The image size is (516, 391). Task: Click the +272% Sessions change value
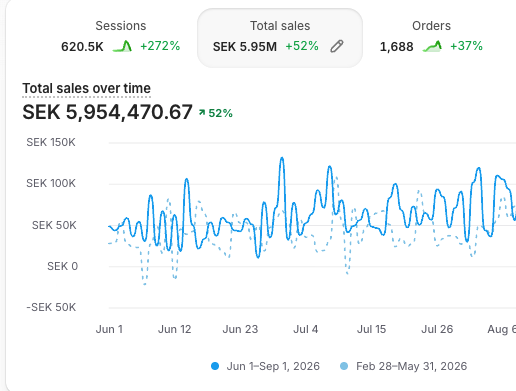160,46
